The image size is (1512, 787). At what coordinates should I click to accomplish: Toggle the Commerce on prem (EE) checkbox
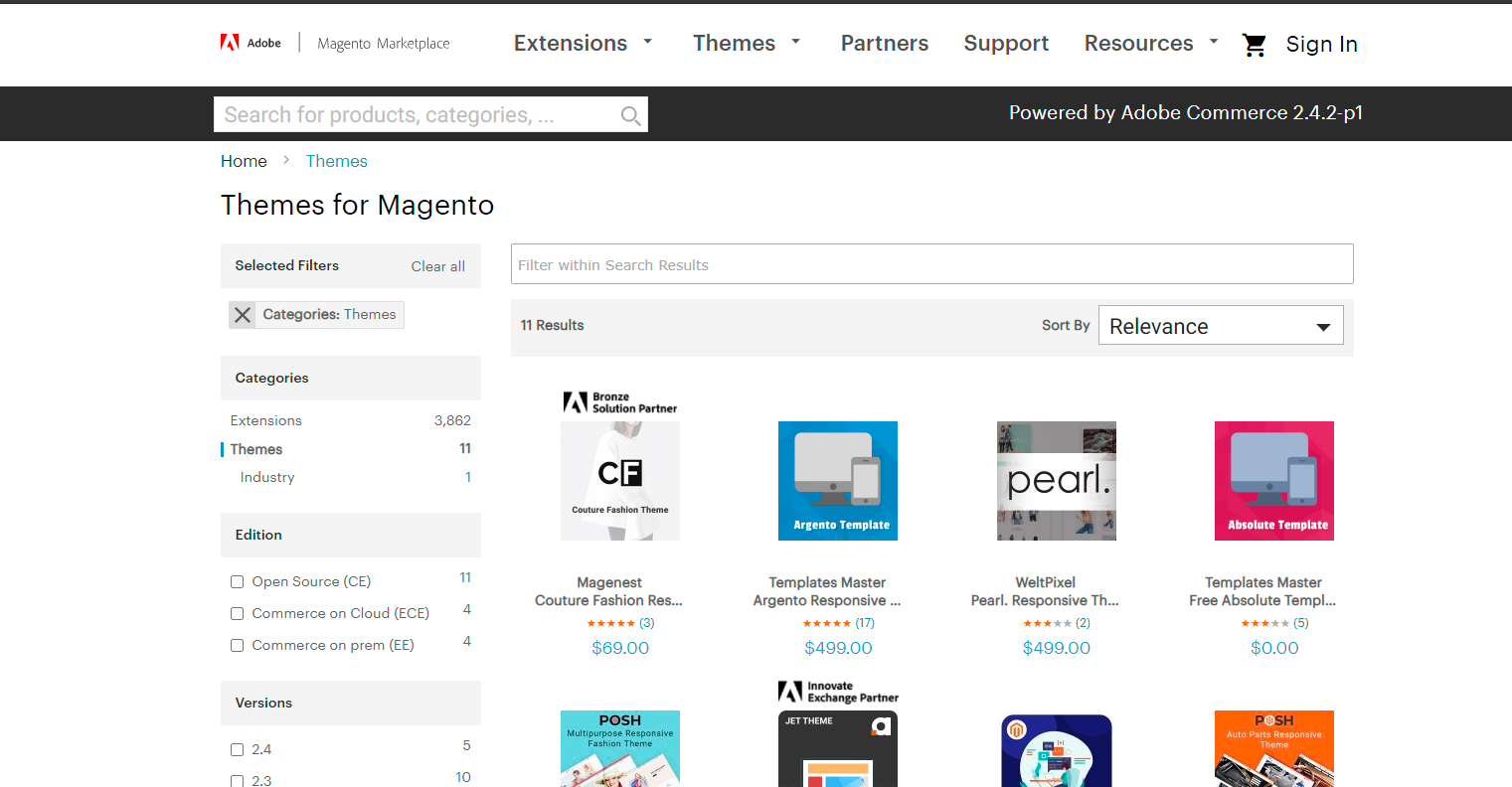238,646
